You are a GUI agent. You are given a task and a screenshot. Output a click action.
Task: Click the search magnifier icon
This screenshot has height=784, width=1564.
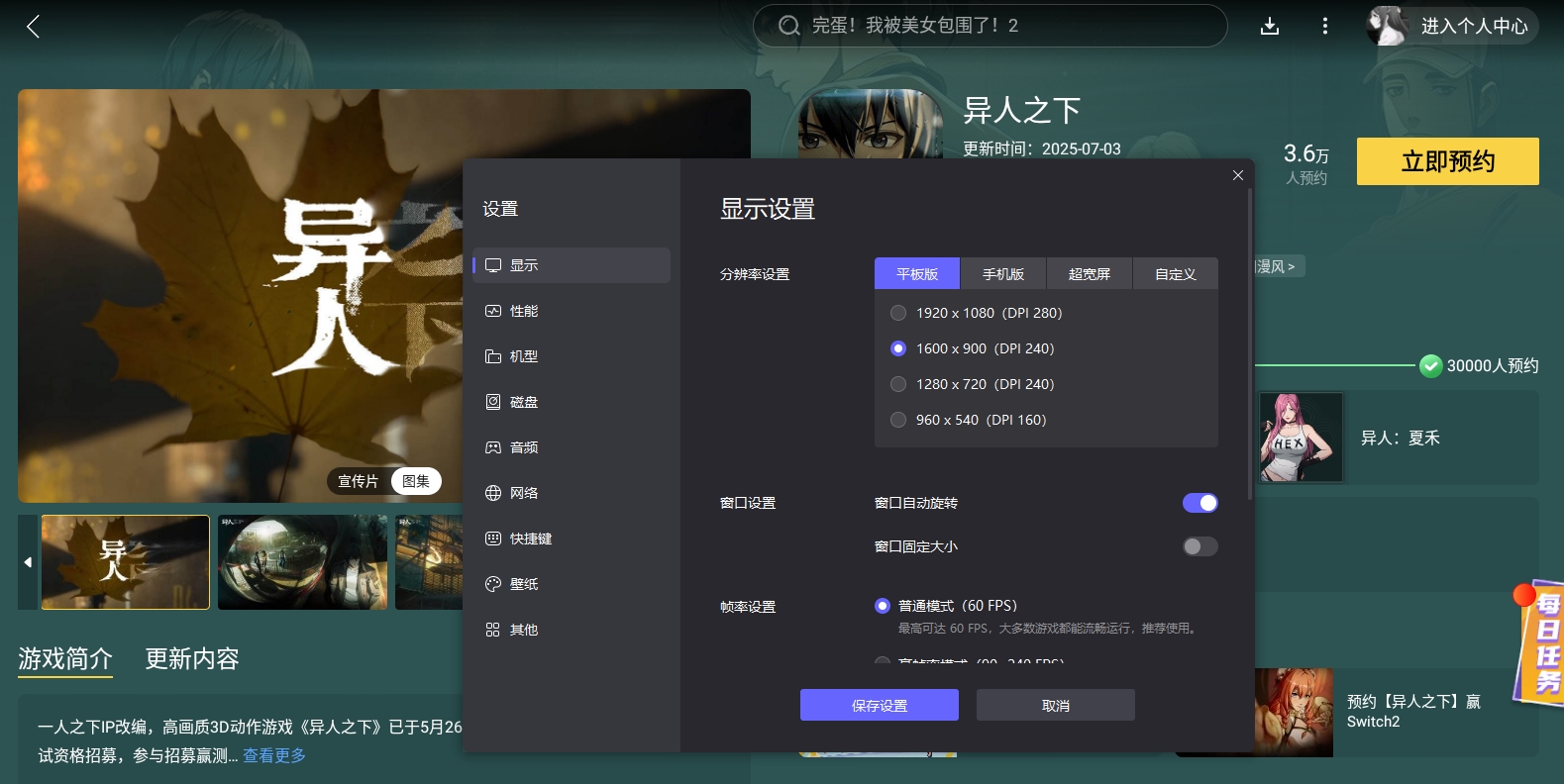(788, 26)
